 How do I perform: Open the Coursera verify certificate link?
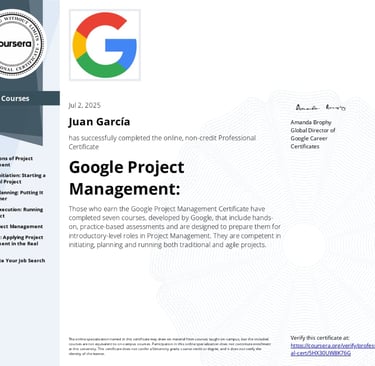pyautogui.click(x=332, y=350)
